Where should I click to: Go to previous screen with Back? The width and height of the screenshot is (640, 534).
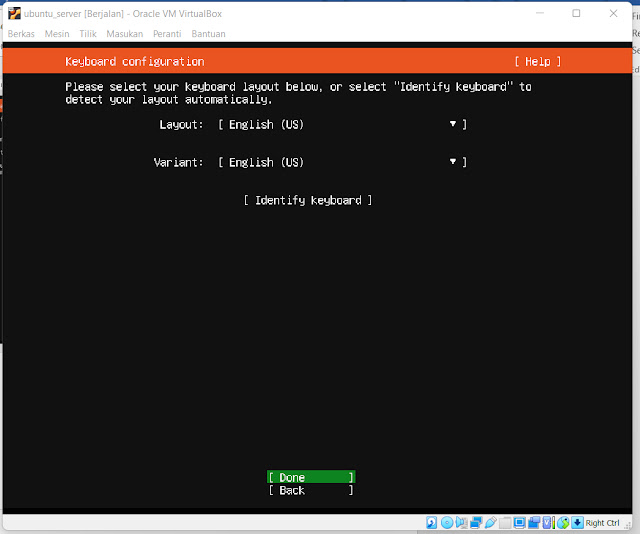pyautogui.click(x=311, y=490)
